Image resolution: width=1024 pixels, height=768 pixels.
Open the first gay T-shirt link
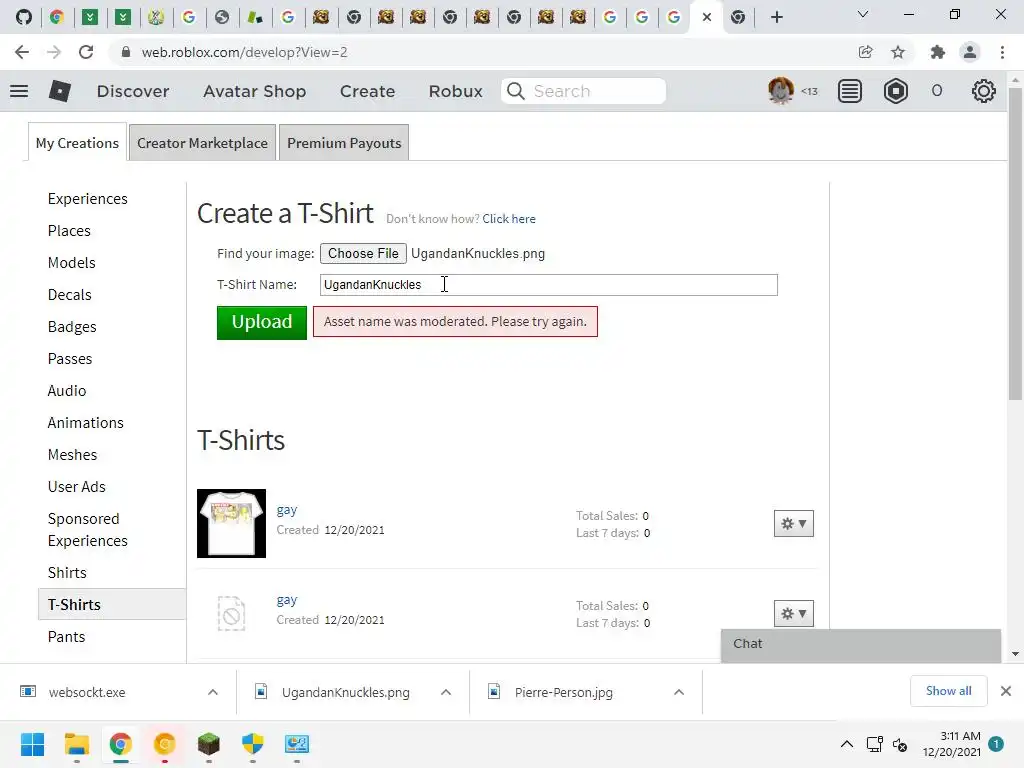[x=287, y=510]
